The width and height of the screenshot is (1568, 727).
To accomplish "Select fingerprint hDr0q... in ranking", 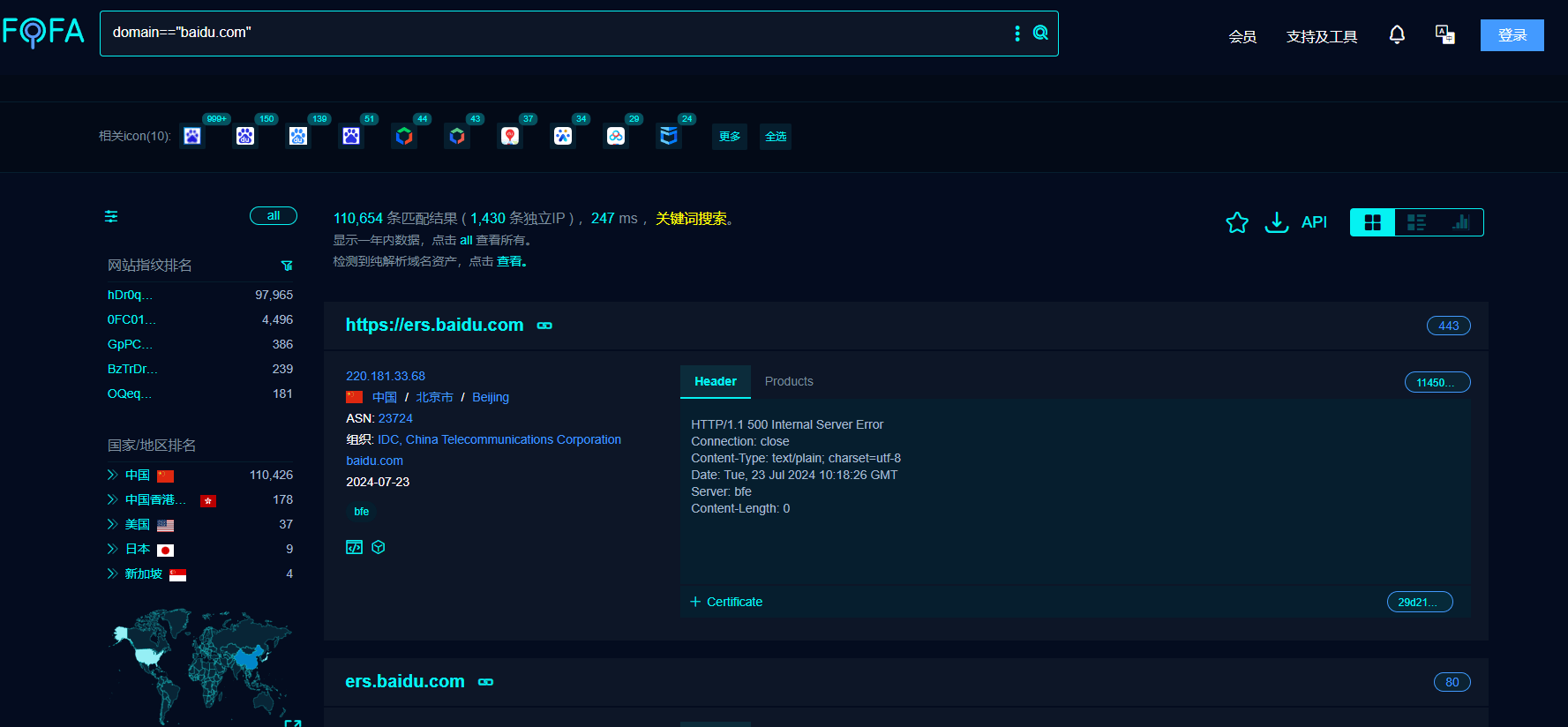I will (x=130, y=295).
